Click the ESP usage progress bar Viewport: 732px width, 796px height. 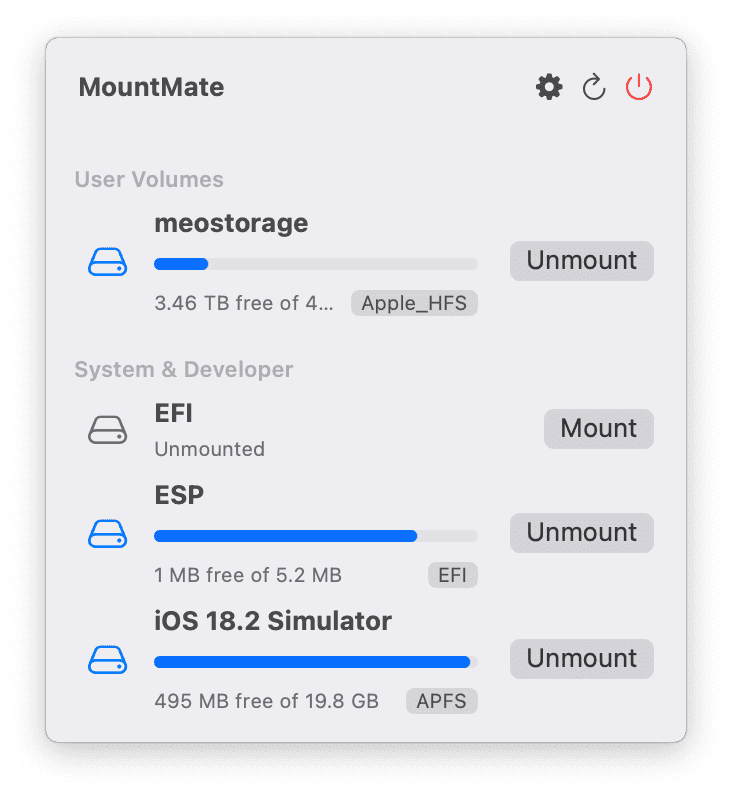(315, 536)
